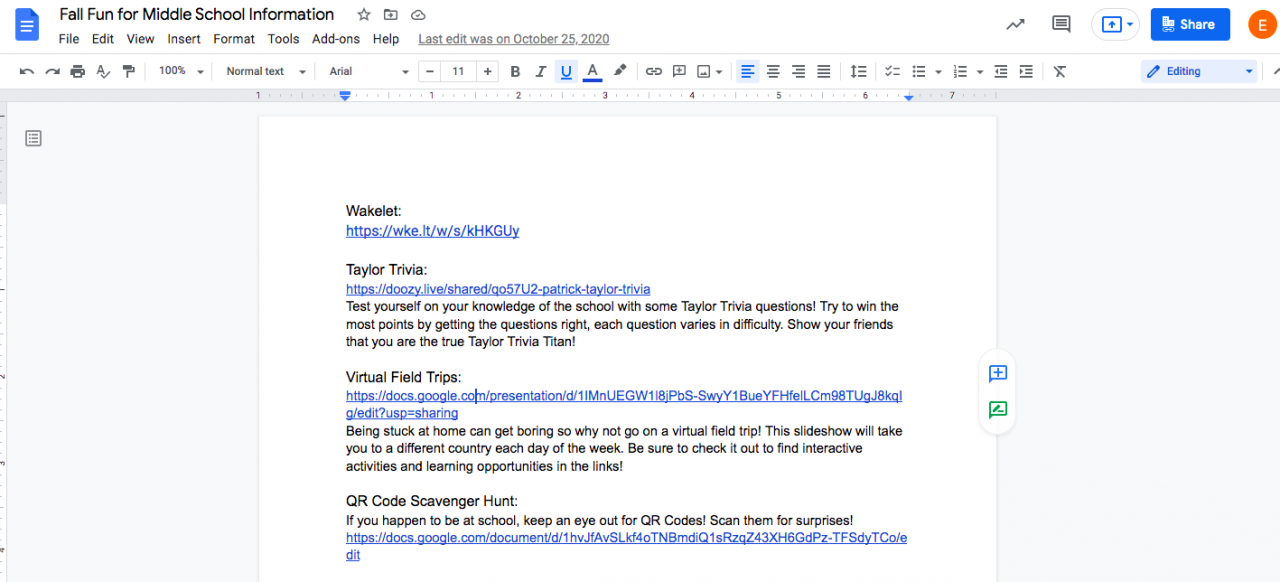Screen dimensions: 1280x582
Task: Insert a link from the toolbar
Action: click(653, 71)
